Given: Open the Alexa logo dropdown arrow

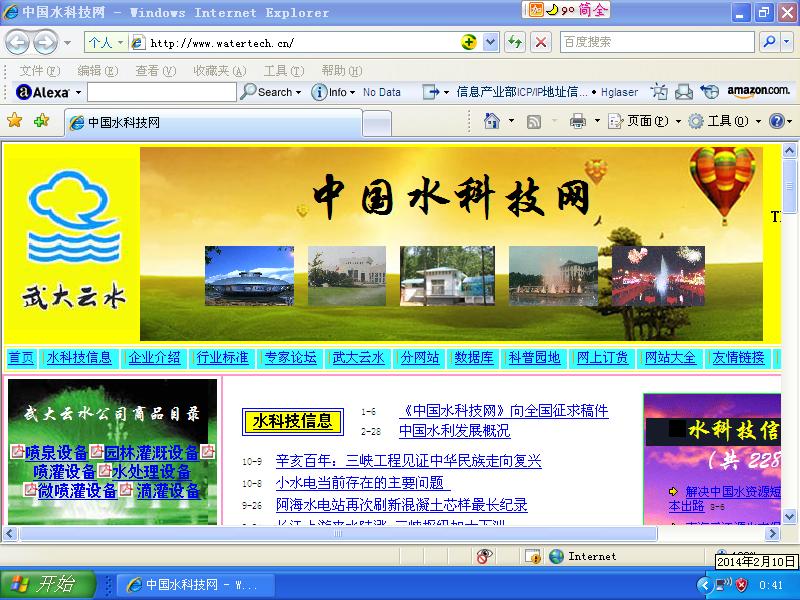Looking at the screenshot, I should click(x=79, y=92).
